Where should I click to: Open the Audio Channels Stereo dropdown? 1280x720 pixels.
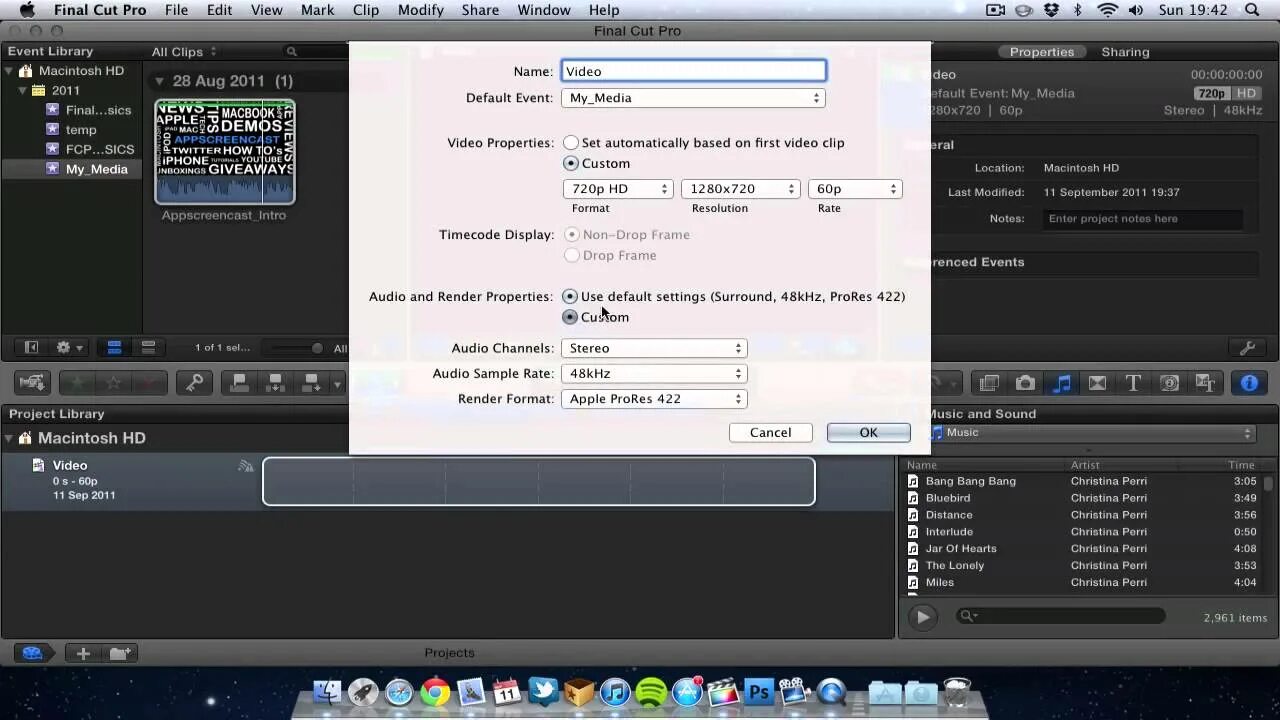tap(654, 348)
